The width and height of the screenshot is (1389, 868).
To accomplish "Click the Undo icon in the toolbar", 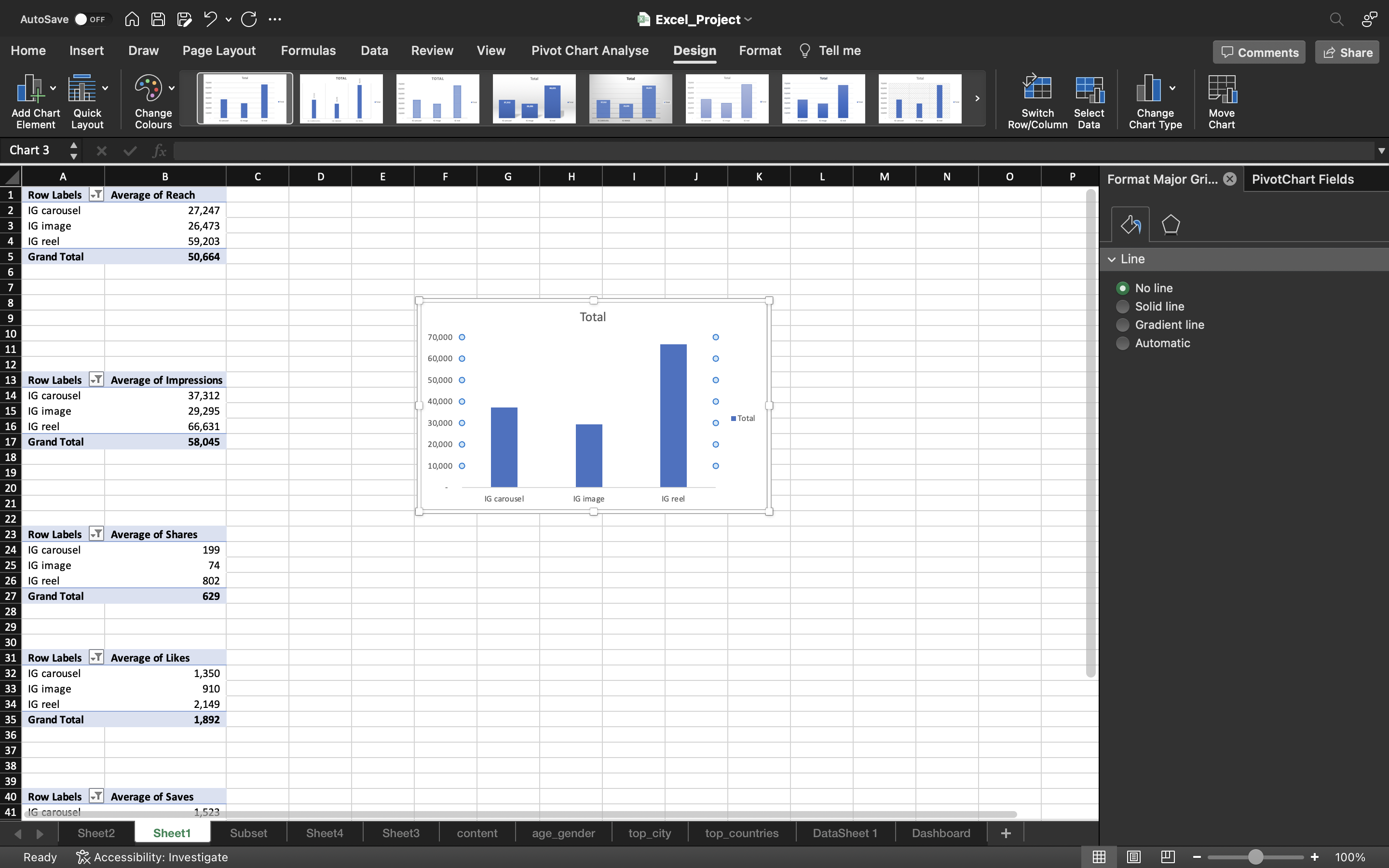I will (210, 19).
